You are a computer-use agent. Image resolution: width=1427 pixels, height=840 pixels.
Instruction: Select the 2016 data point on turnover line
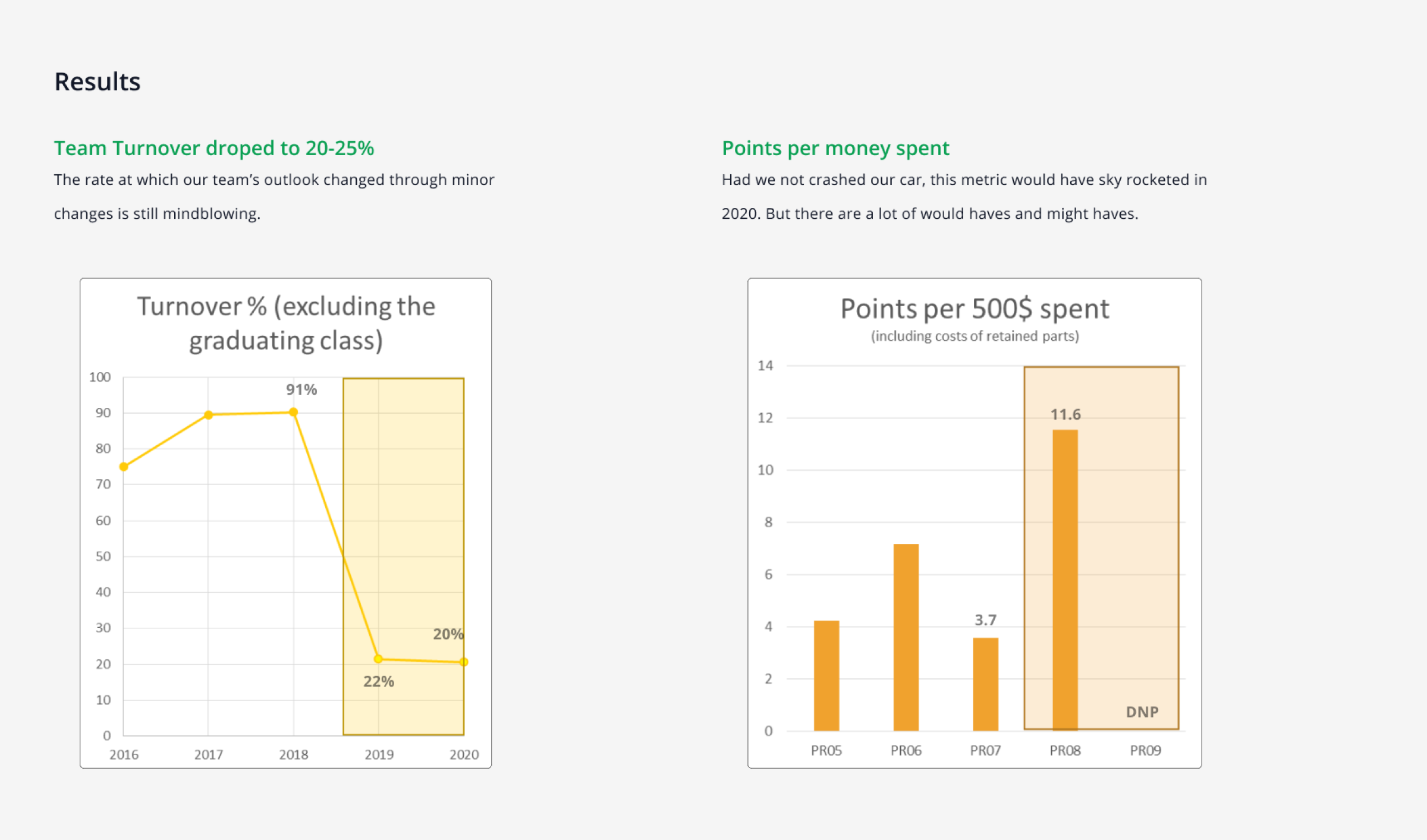[124, 467]
